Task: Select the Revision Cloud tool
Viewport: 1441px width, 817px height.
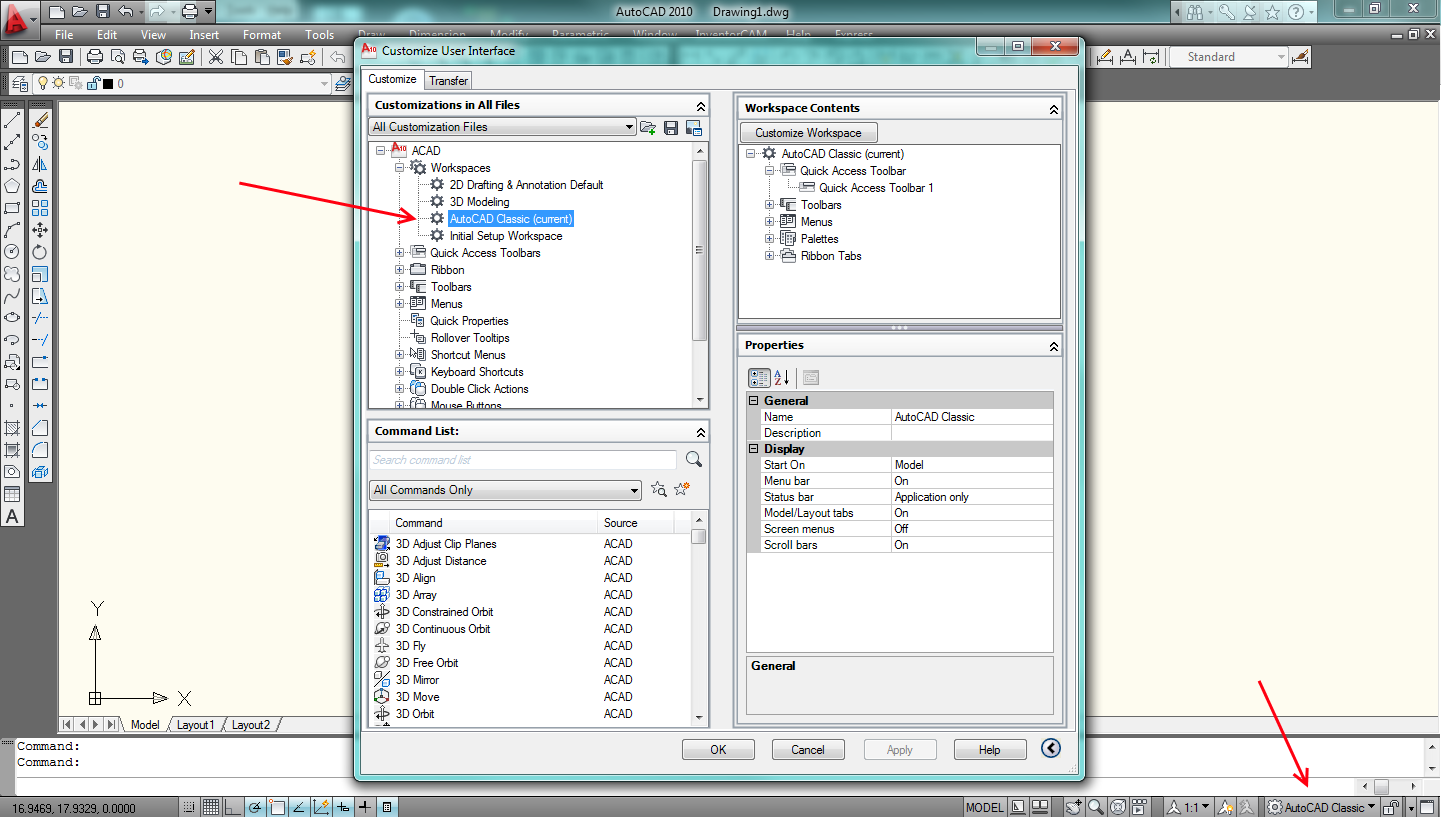Action: 12,274
